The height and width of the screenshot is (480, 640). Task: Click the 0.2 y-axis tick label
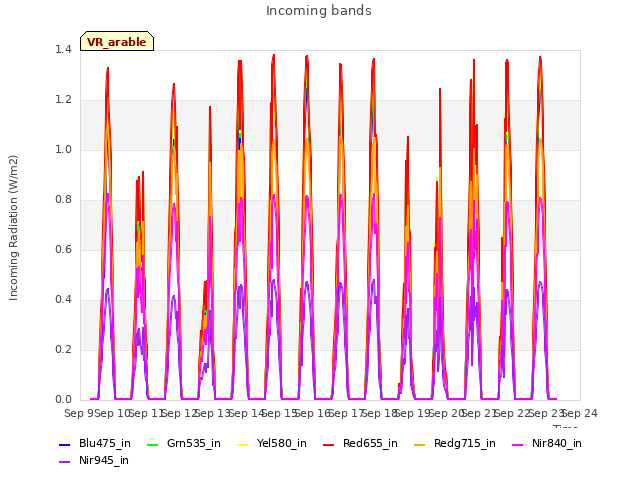[63, 349]
